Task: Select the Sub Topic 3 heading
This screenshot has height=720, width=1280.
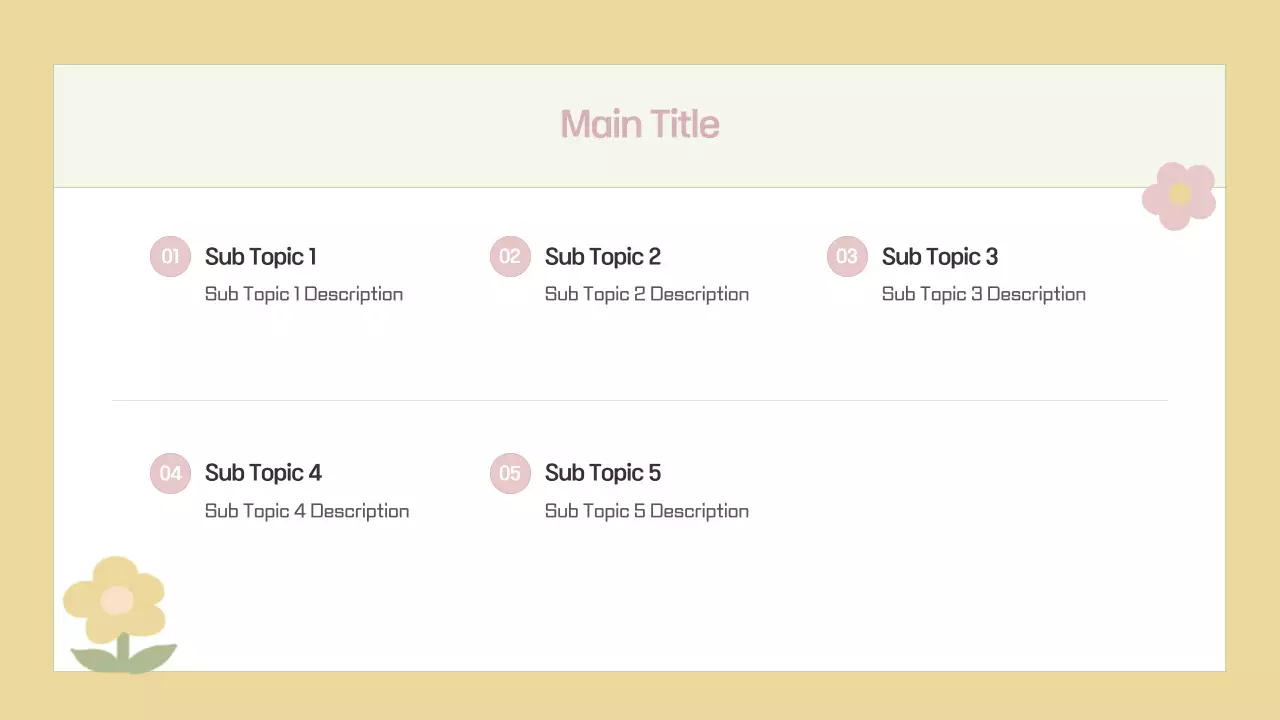Action: pyautogui.click(x=940, y=257)
